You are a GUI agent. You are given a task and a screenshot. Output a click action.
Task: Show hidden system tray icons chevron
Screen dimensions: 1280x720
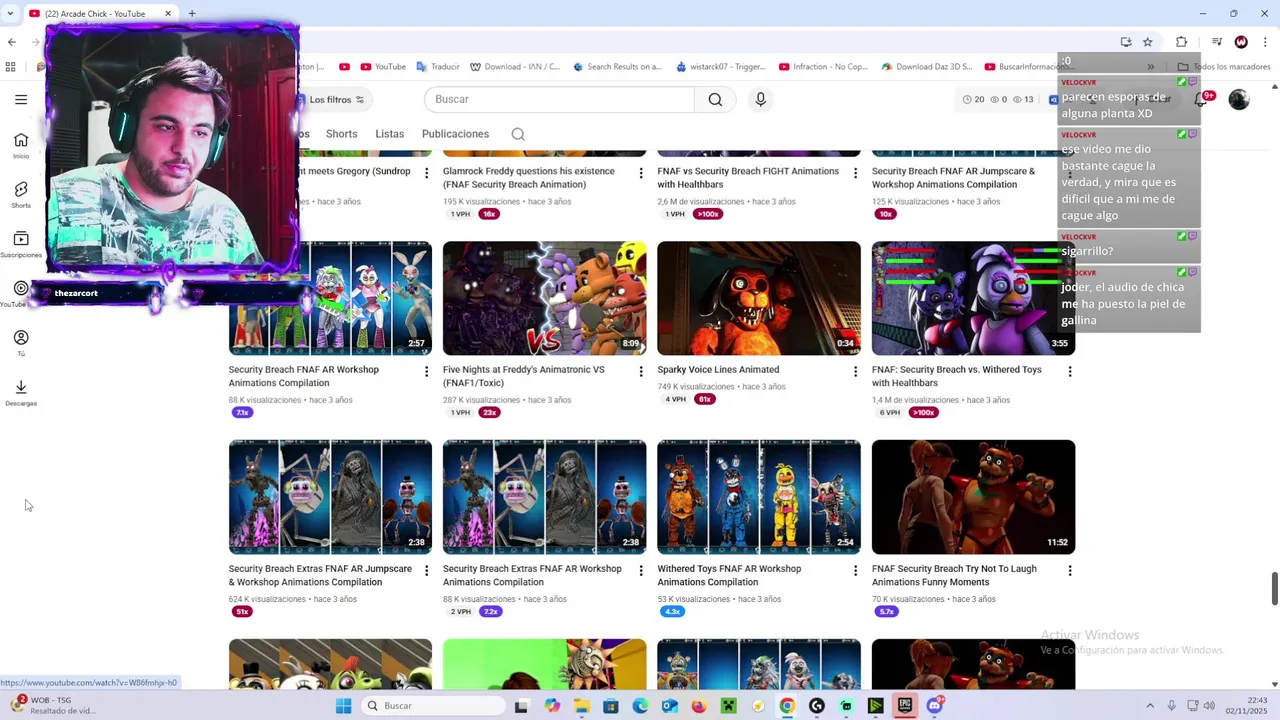coord(1150,706)
